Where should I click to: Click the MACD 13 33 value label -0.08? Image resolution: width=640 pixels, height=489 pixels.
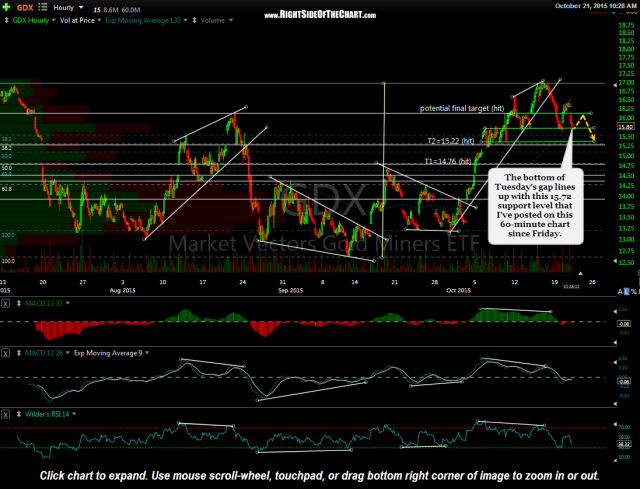(x=624, y=324)
